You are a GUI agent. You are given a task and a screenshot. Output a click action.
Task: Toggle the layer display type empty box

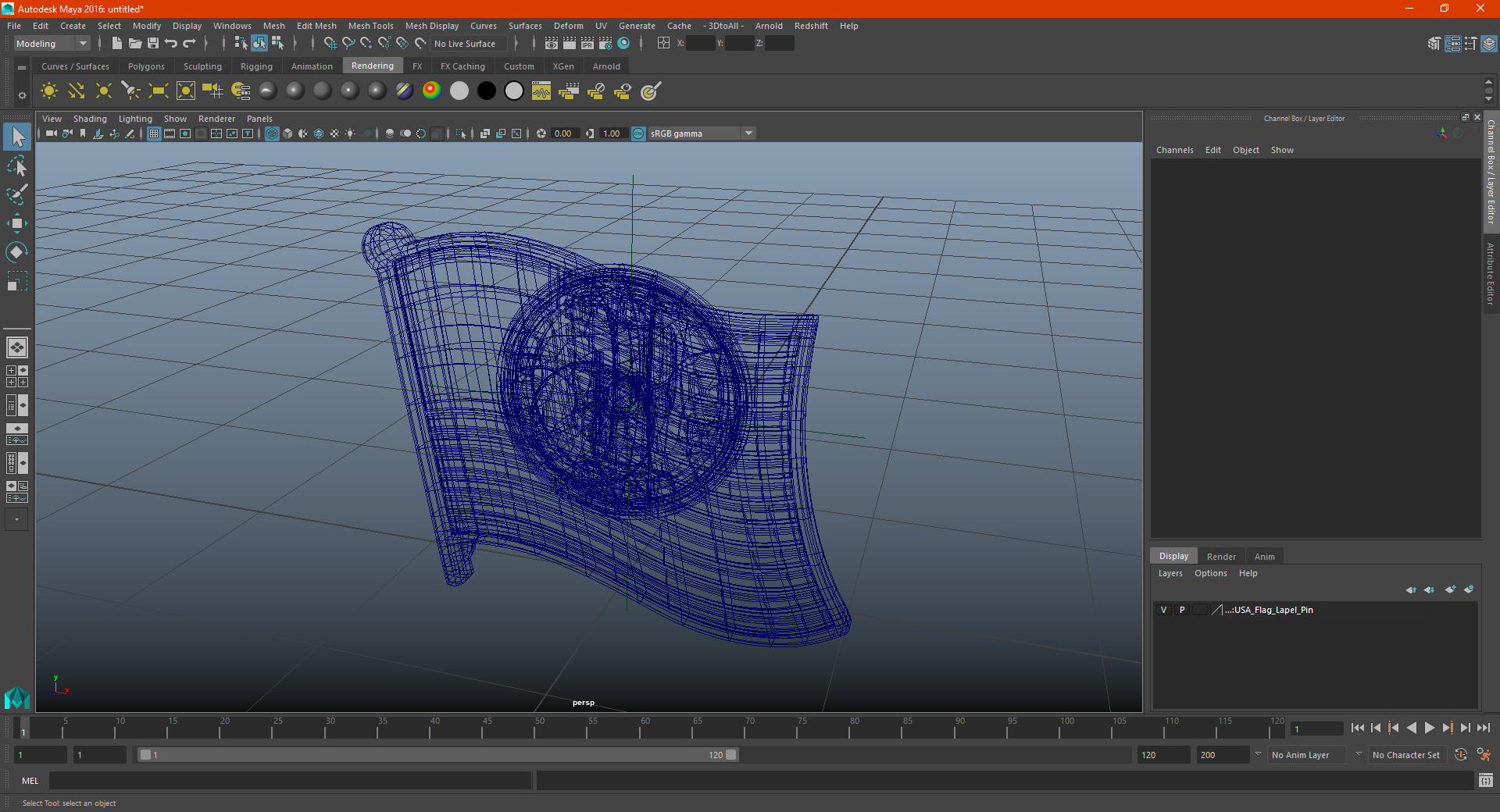[1200, 610]
